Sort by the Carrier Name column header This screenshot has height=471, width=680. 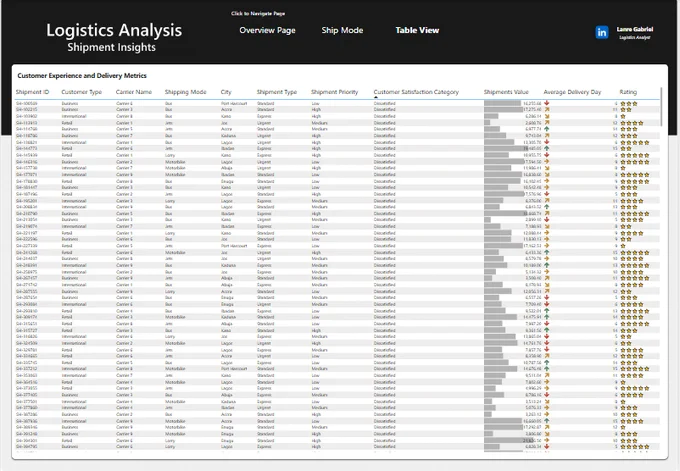(134, 92)
